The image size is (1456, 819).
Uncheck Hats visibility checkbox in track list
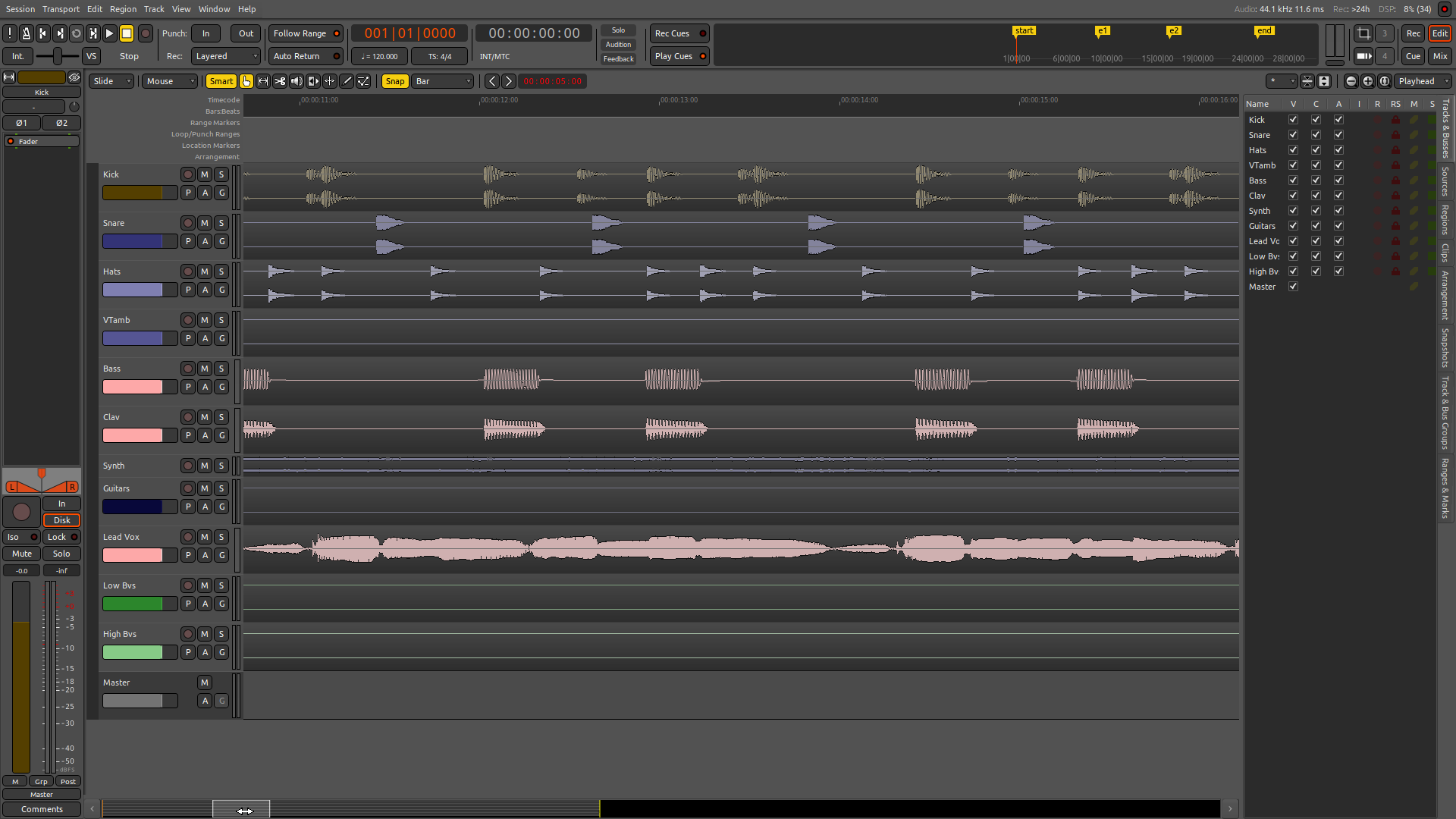click(x=1293, y=150)
